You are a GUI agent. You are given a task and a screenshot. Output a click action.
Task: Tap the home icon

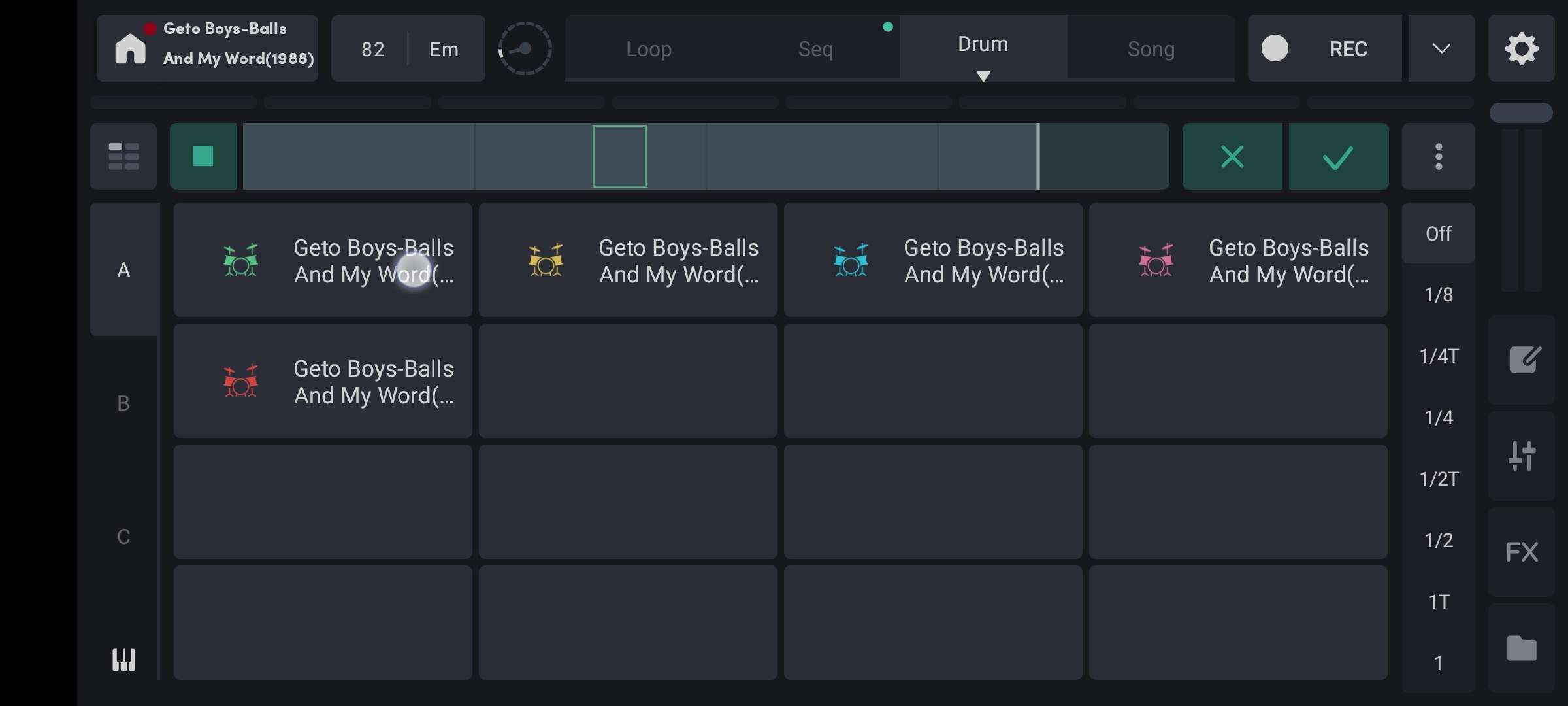pyautogui.click(x=131, y=49)
